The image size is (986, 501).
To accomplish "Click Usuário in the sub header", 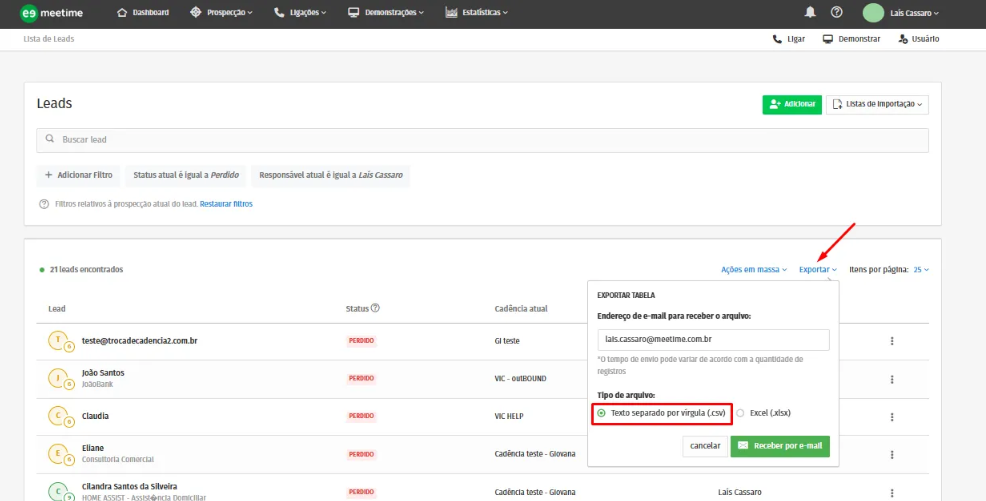I will pyautogui.click(x=919, y=39).
